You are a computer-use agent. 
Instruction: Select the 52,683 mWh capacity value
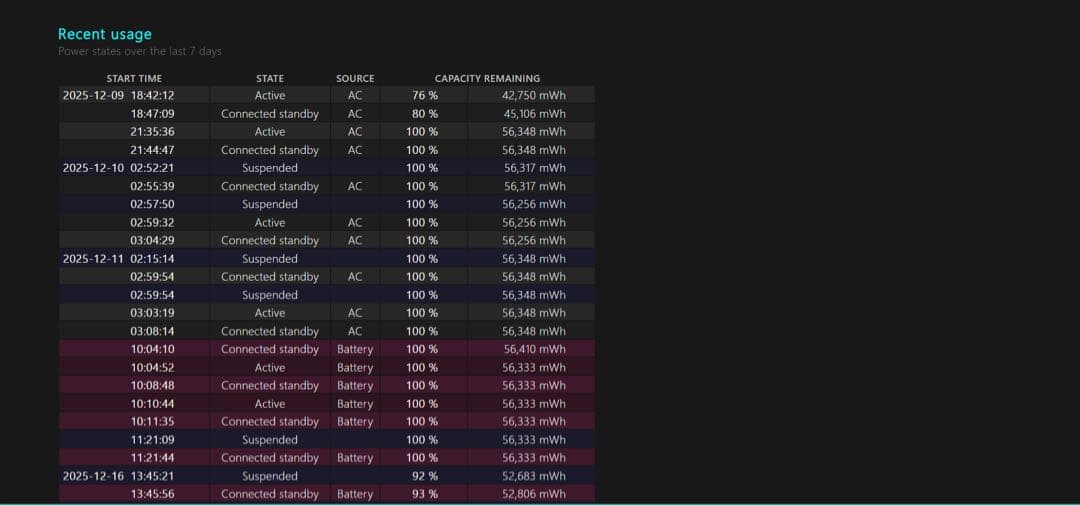pyautogui.click(x=533, y=476)
